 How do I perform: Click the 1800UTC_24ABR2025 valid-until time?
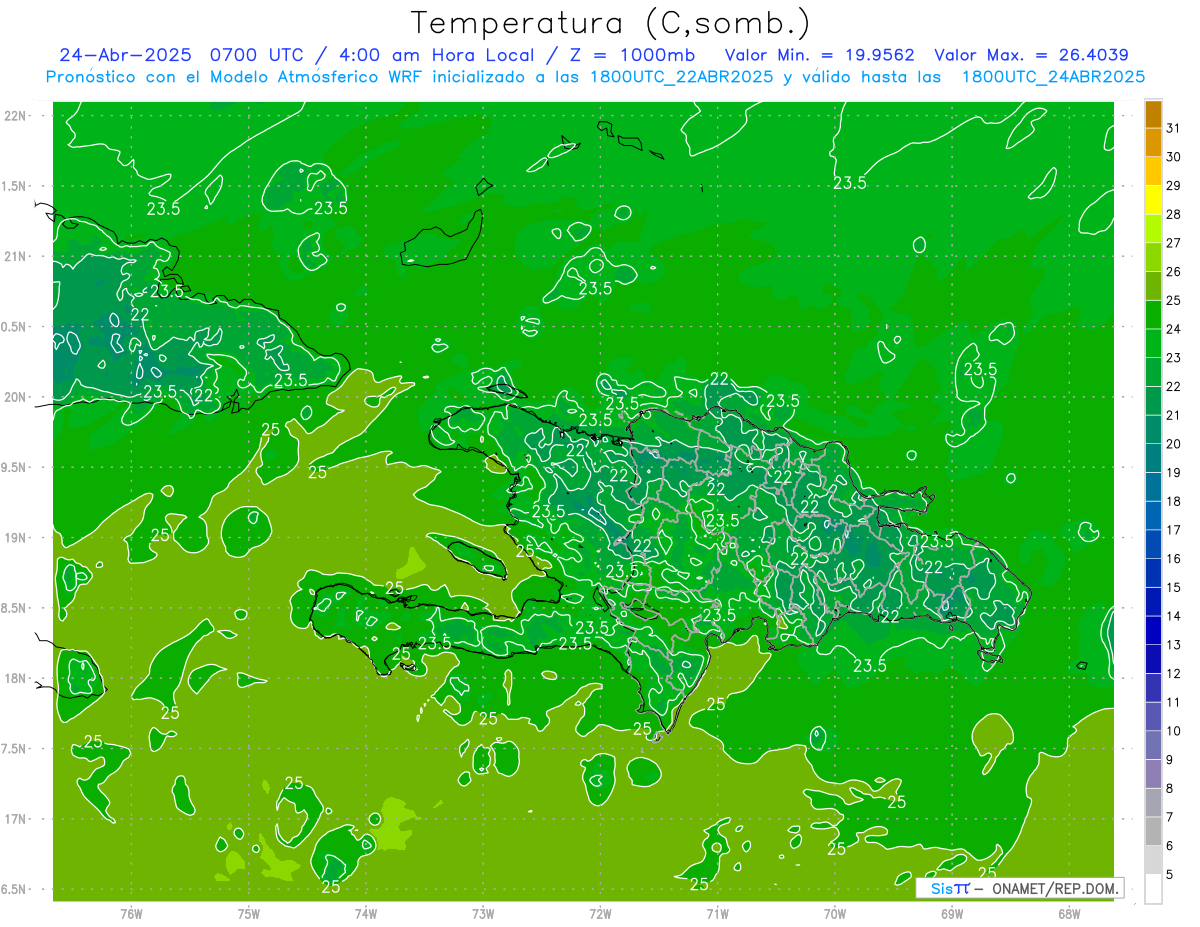[x=1053, y=76]
